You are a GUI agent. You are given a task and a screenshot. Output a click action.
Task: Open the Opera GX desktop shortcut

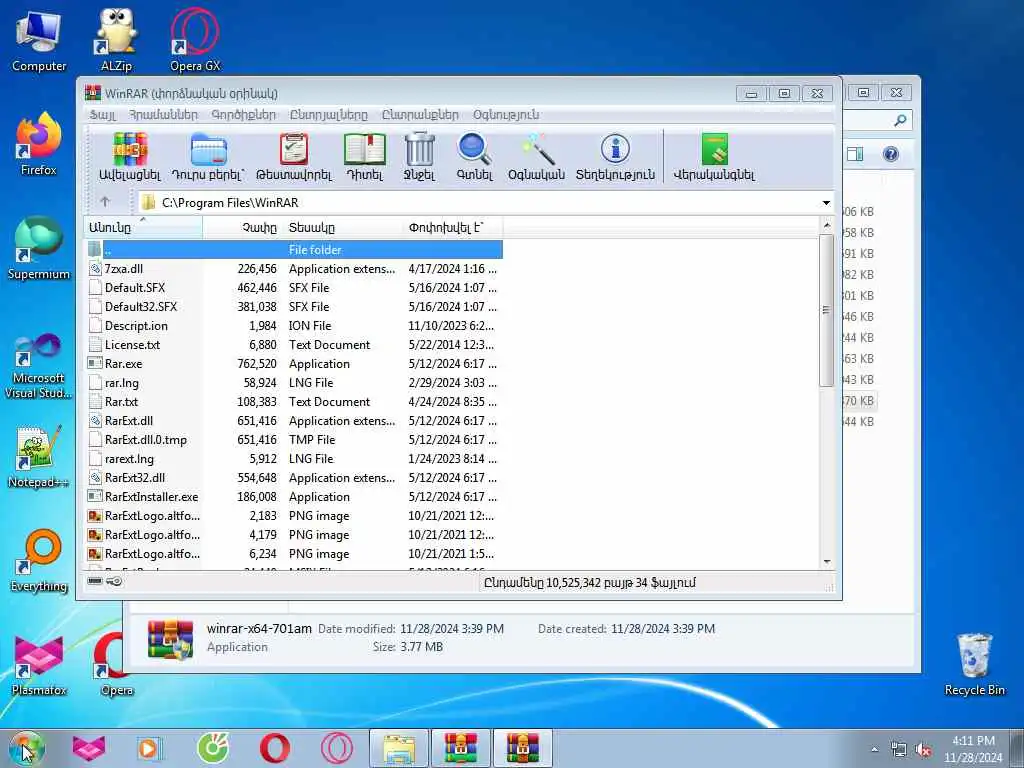[195, 40]
